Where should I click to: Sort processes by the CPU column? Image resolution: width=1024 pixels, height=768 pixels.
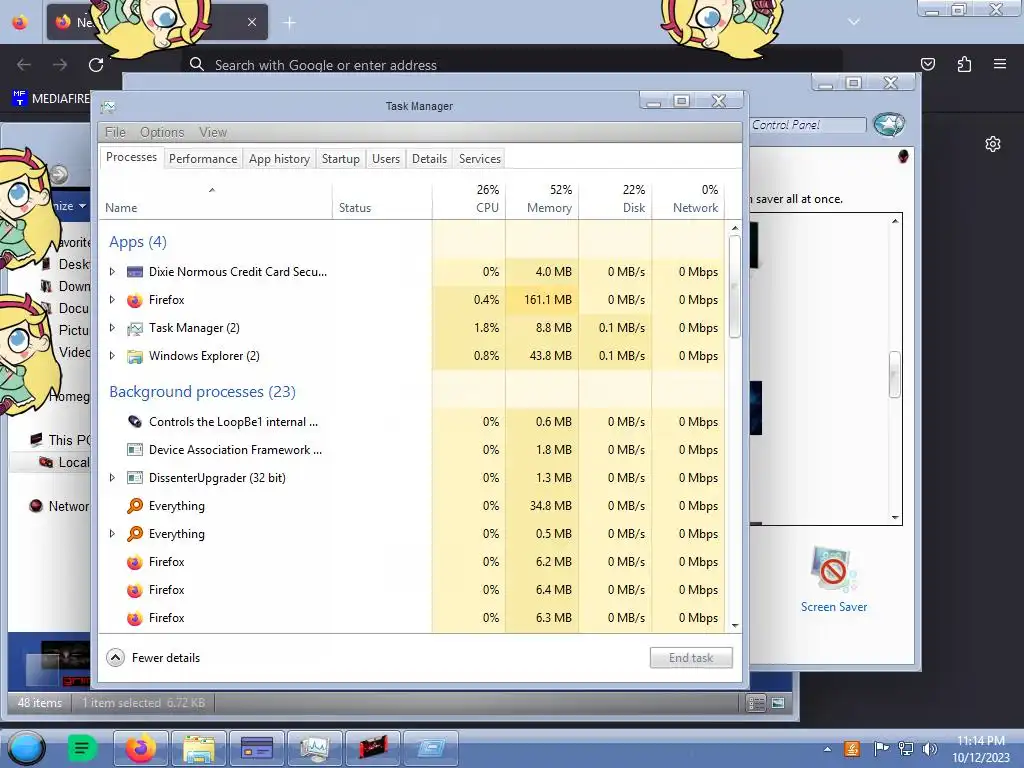point(469,199)
